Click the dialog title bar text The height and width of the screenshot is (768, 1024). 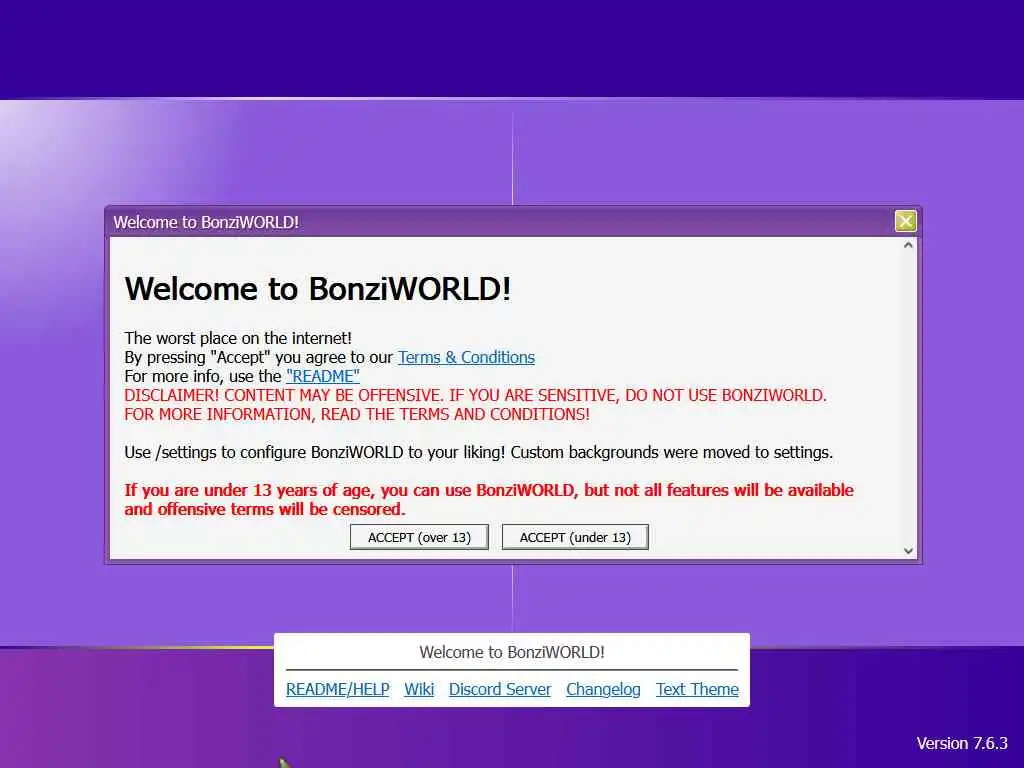(206, 222)
